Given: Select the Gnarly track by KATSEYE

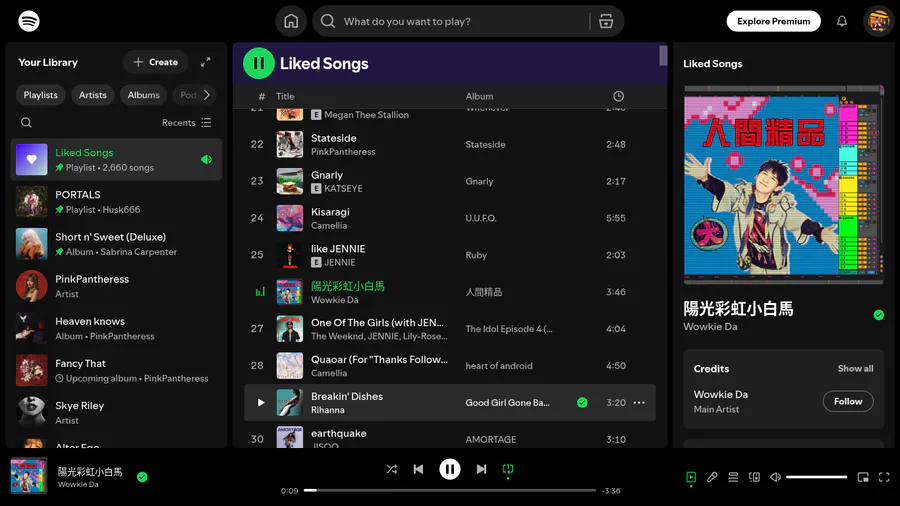Looking at the screenshot, I should pyautogui.click(x=449, y=181).
